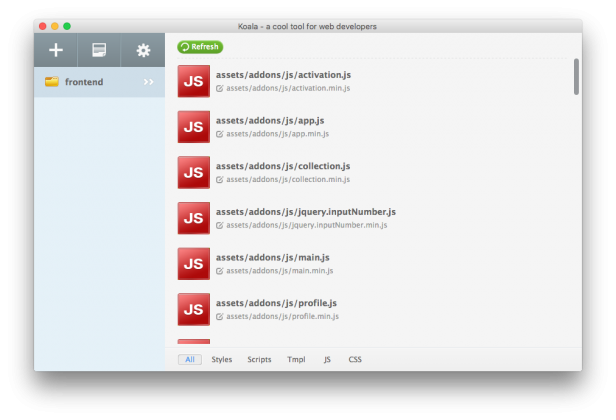Select file assets/addons/js/collection.js
The width and height of the screenshot is (616, 420).
[283, 166]
